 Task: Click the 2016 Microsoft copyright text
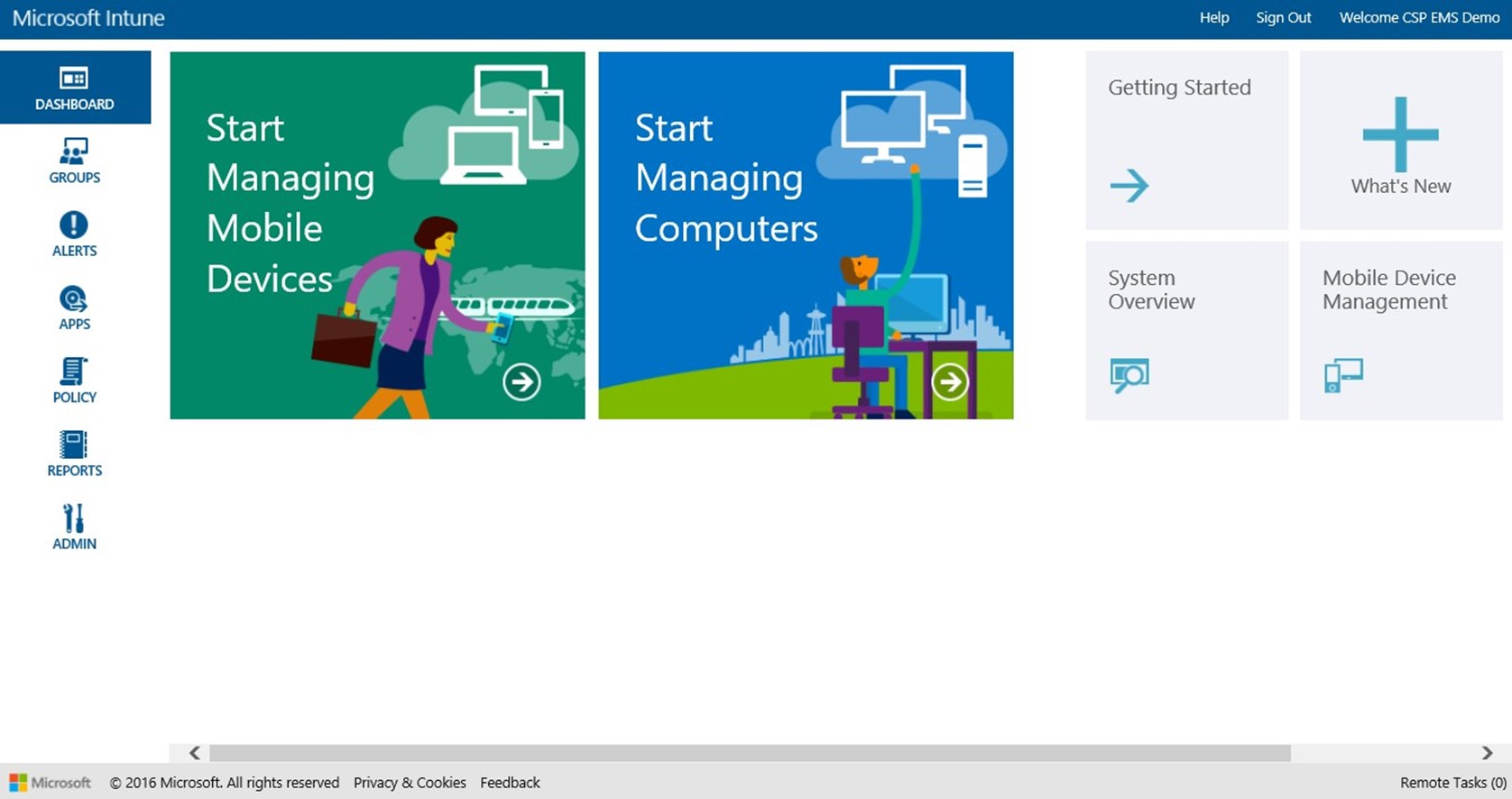click(x=225, y=783)
